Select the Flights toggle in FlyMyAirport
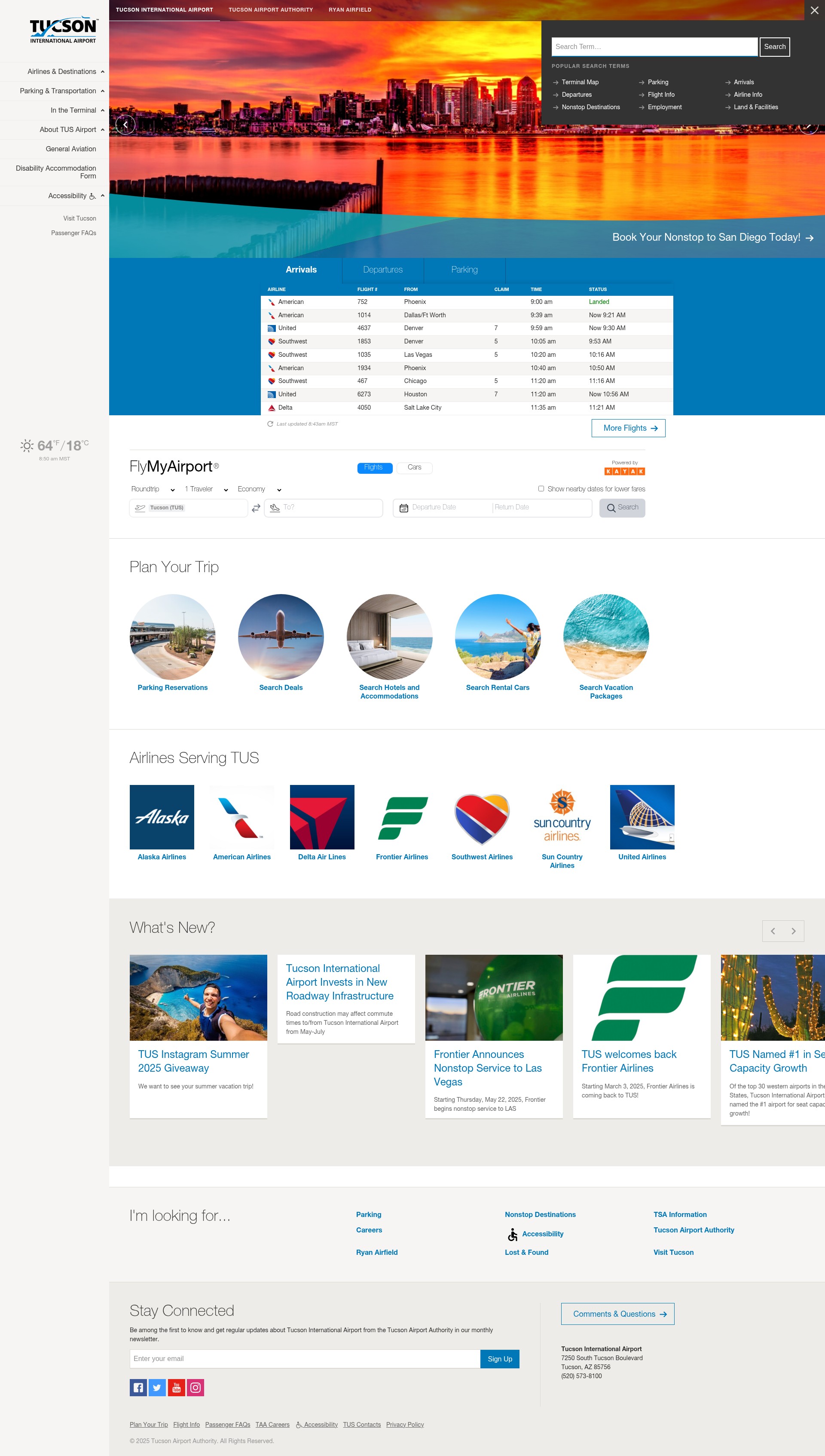This screenshot has width=825, height=1456. pyautogui.click(x=375, y=468)
